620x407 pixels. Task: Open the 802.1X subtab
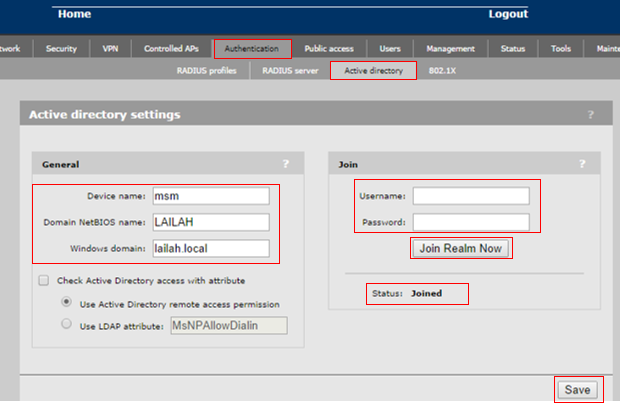tap(442, 70)
